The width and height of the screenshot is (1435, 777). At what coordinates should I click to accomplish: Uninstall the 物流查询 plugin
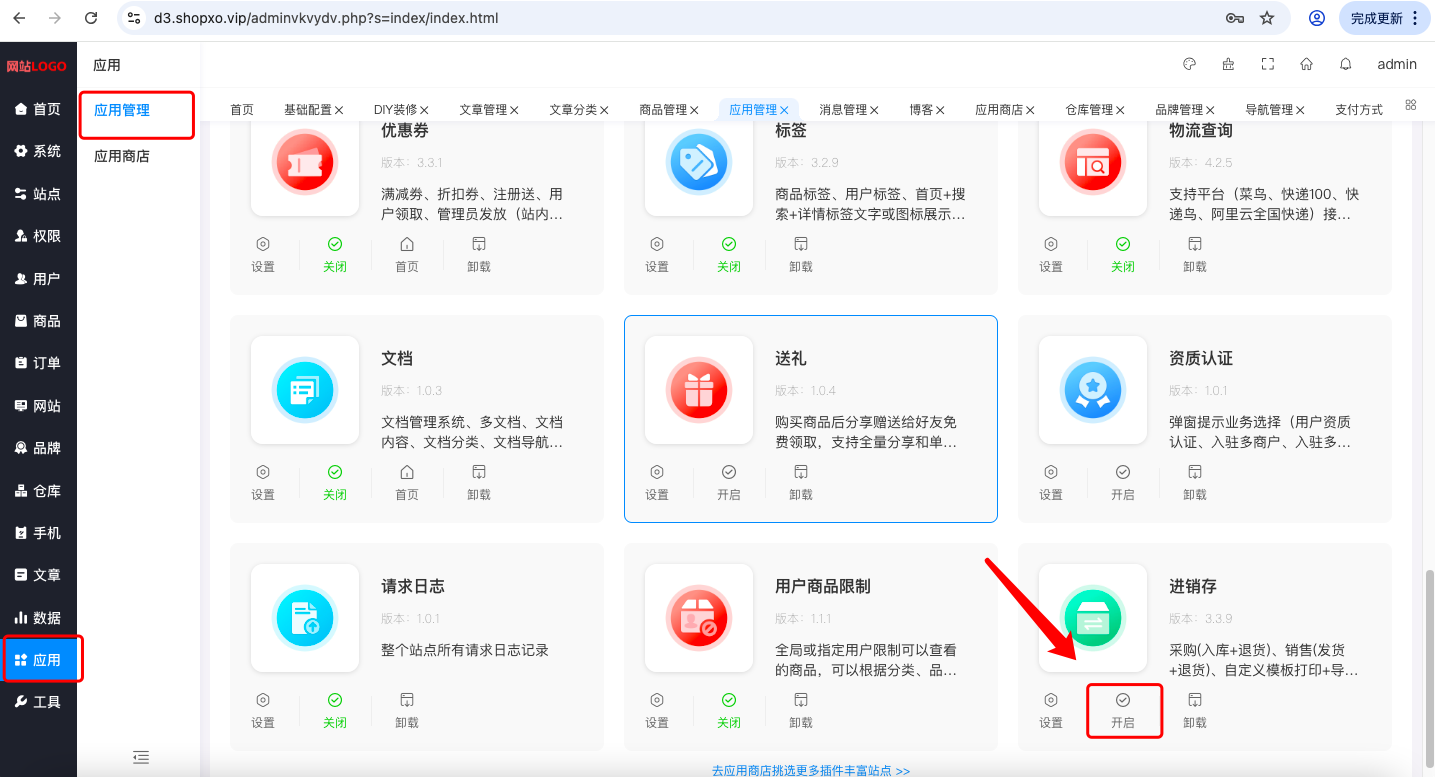pos(1195,254)
